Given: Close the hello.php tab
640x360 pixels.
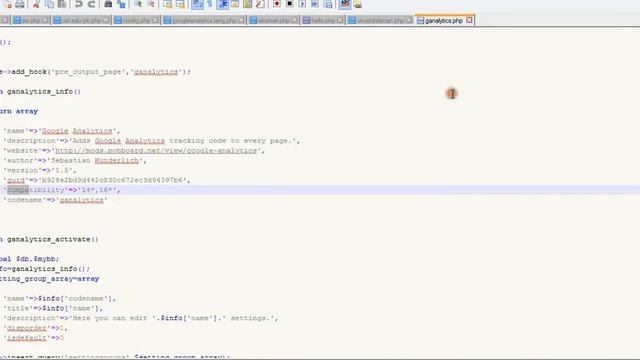Looking at the screenshot, I should pyautogui.click(x=340, y=20).
